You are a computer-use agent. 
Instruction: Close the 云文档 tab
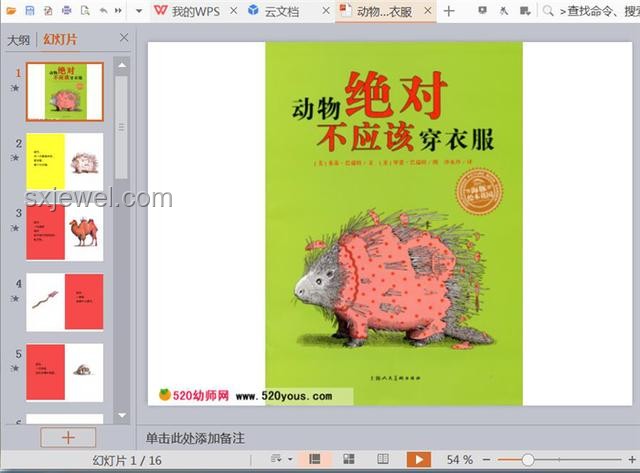tap(326, 11)
